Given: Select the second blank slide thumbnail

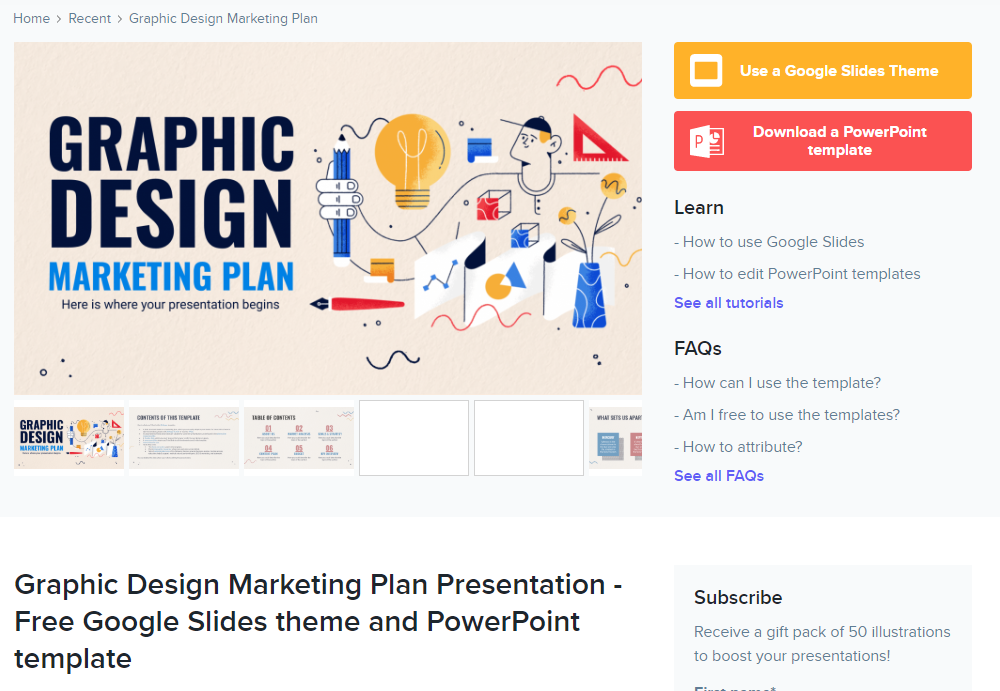Looking at the screenshot, I should [x=529, y=438].
